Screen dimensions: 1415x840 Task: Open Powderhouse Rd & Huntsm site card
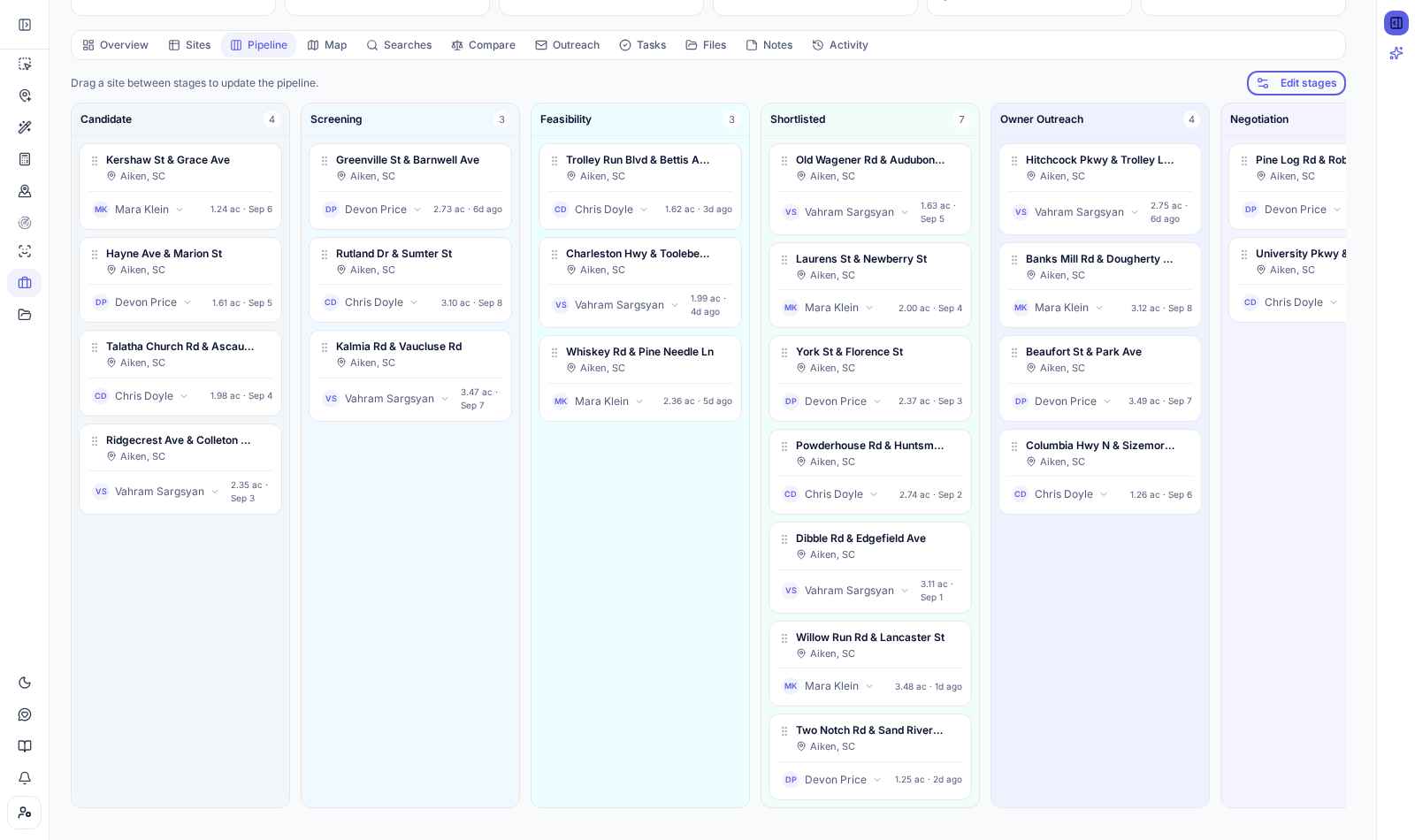point(870,446)
